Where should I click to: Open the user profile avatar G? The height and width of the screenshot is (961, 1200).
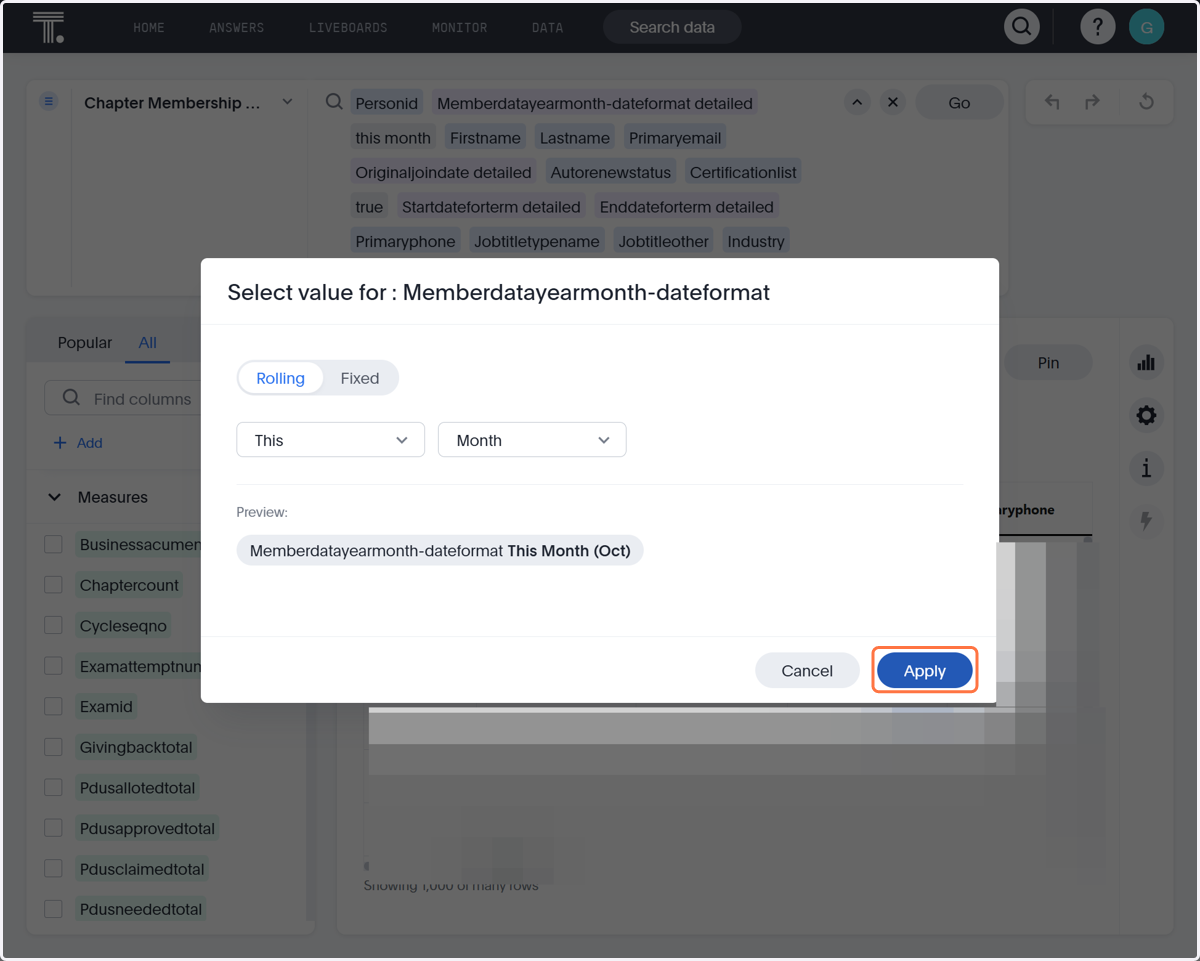click(x=1146, y=27)
